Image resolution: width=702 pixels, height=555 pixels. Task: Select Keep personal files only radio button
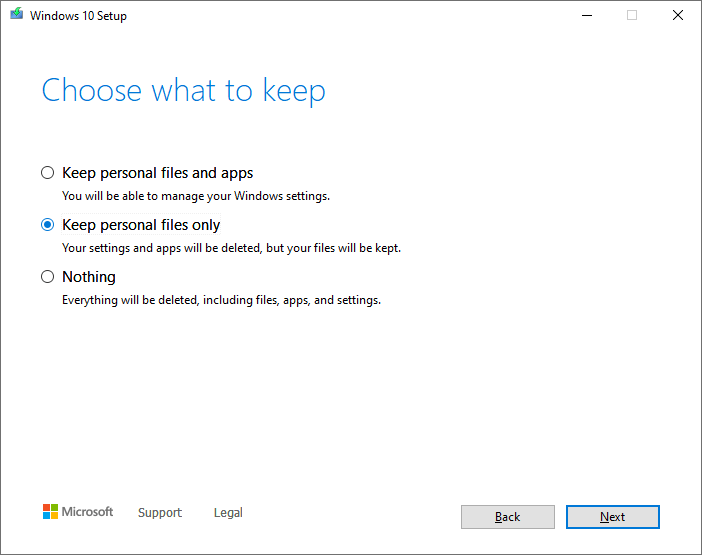pyautogui.click(x=47, y=225)
